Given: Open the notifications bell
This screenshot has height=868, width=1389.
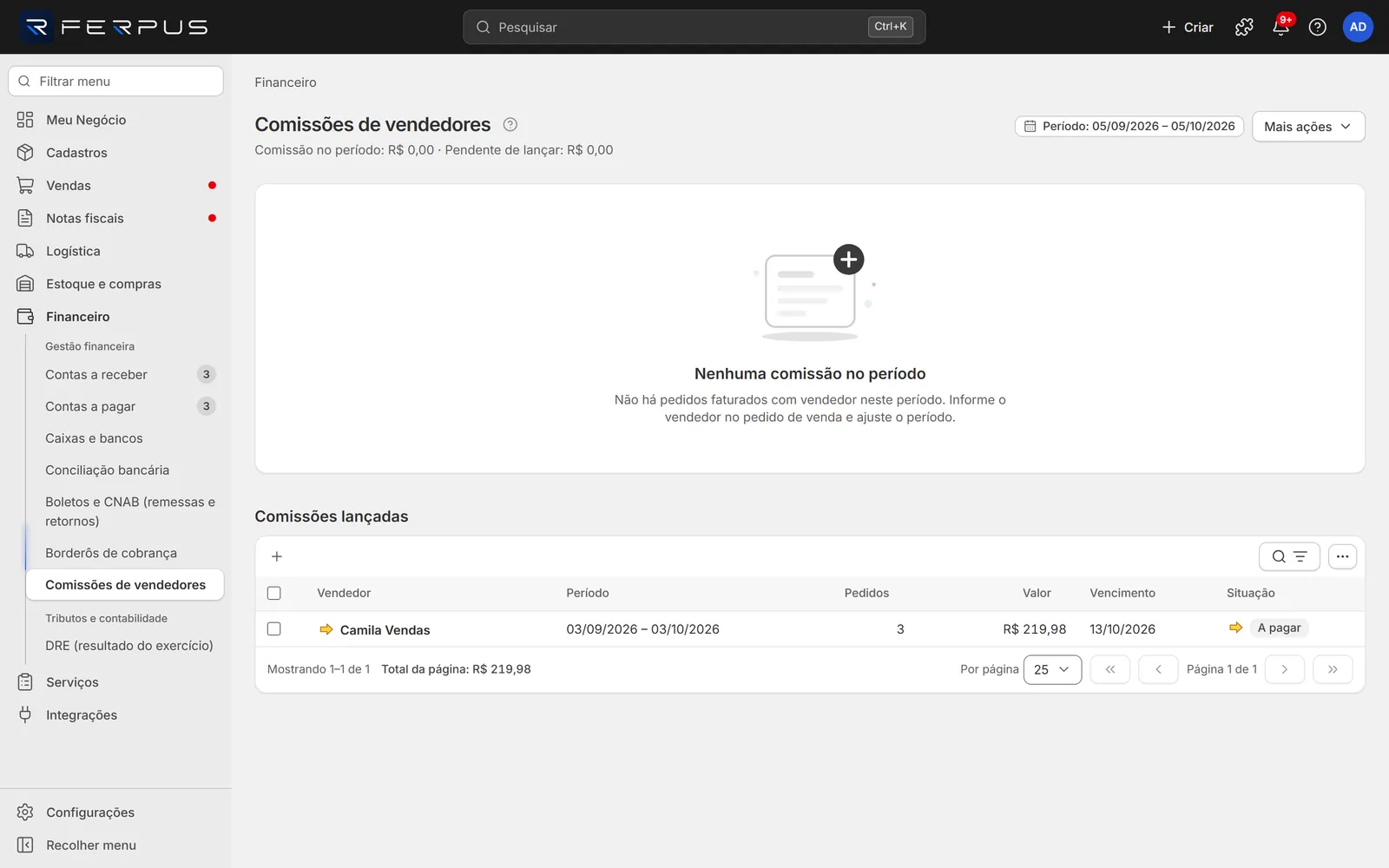Looking at the screenshot, I should (x=1280, y=27).
